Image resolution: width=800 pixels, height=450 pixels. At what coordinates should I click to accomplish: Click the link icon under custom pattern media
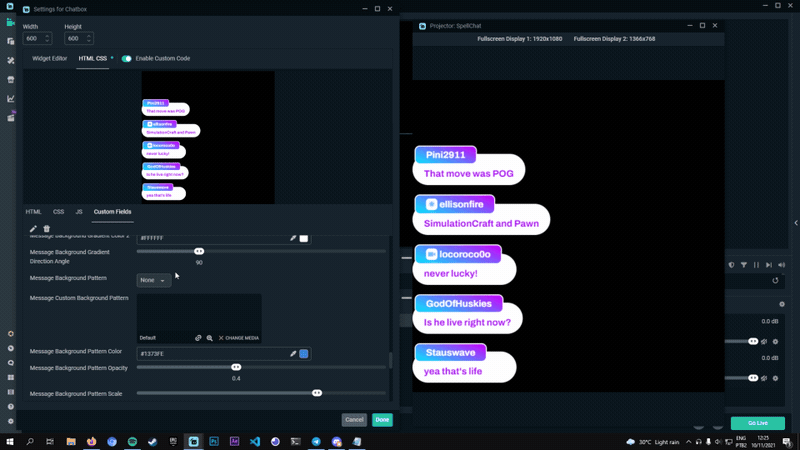tap(198, 338)
